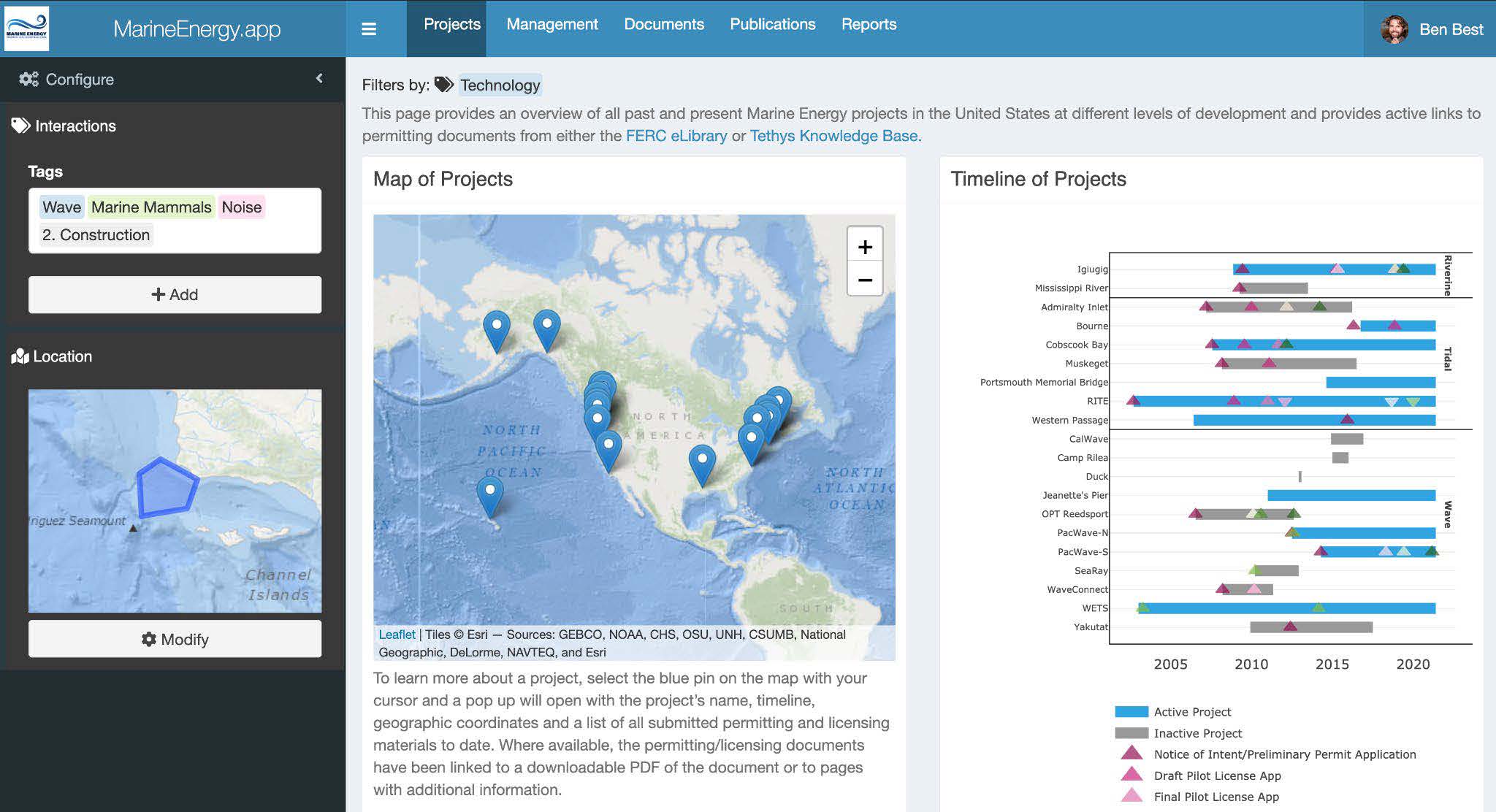Click the western Alaska map pin
Screen dimensions: 1496x812
497,331
